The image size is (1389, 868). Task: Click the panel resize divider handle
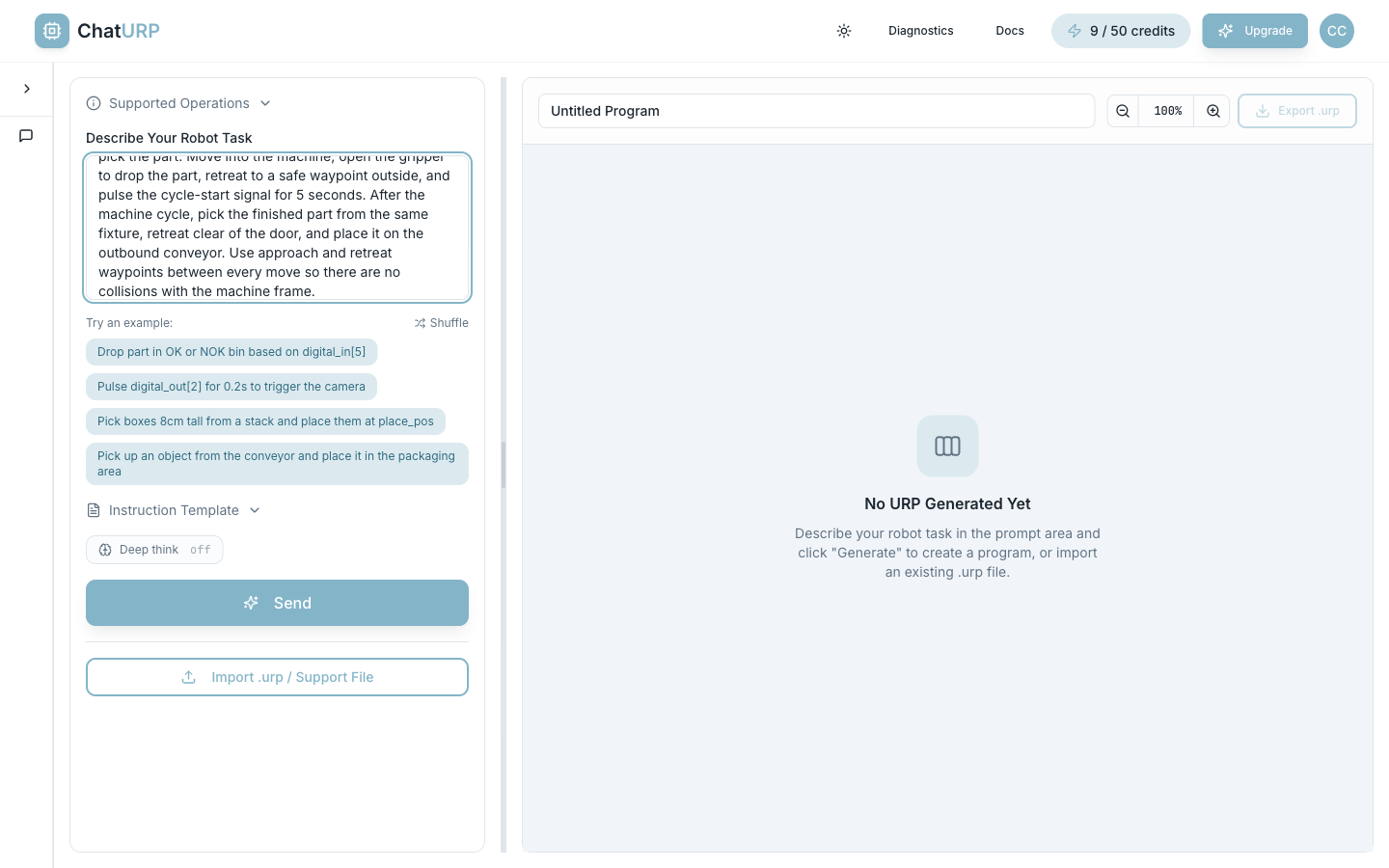click(x=504, y=465)
